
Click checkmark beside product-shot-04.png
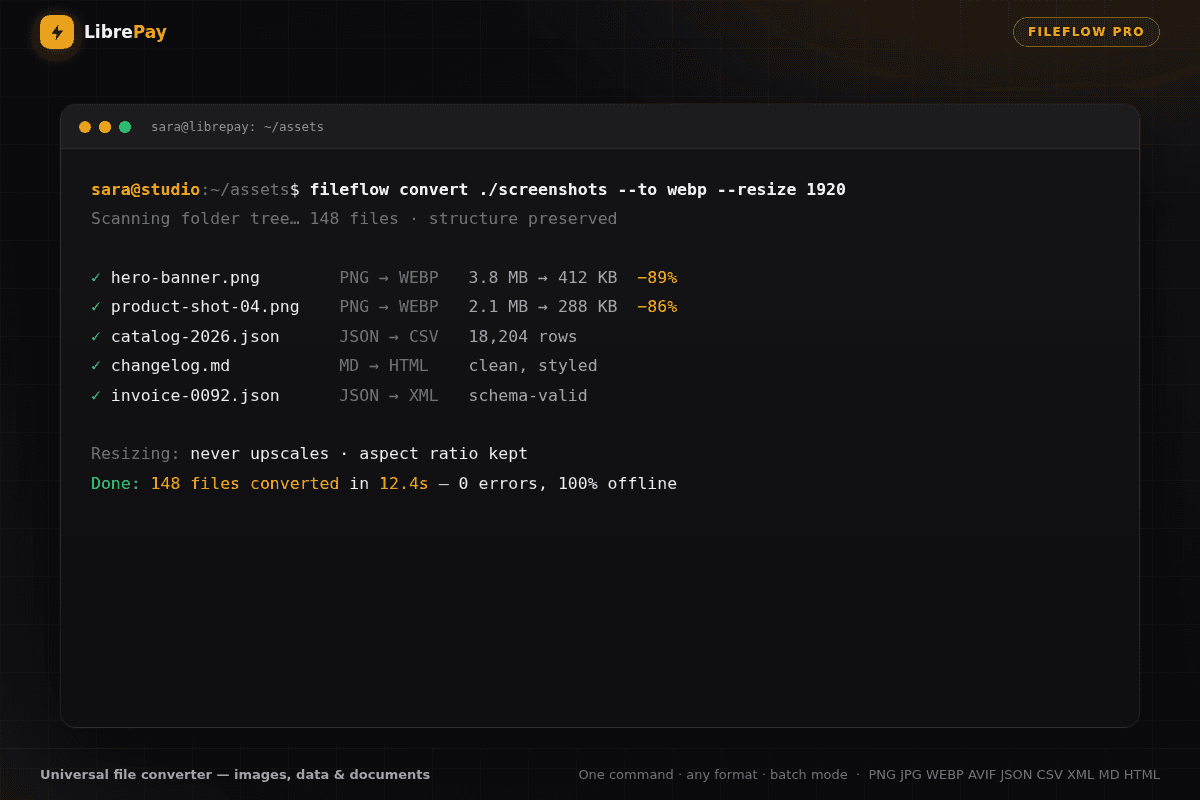coord(96,306)
